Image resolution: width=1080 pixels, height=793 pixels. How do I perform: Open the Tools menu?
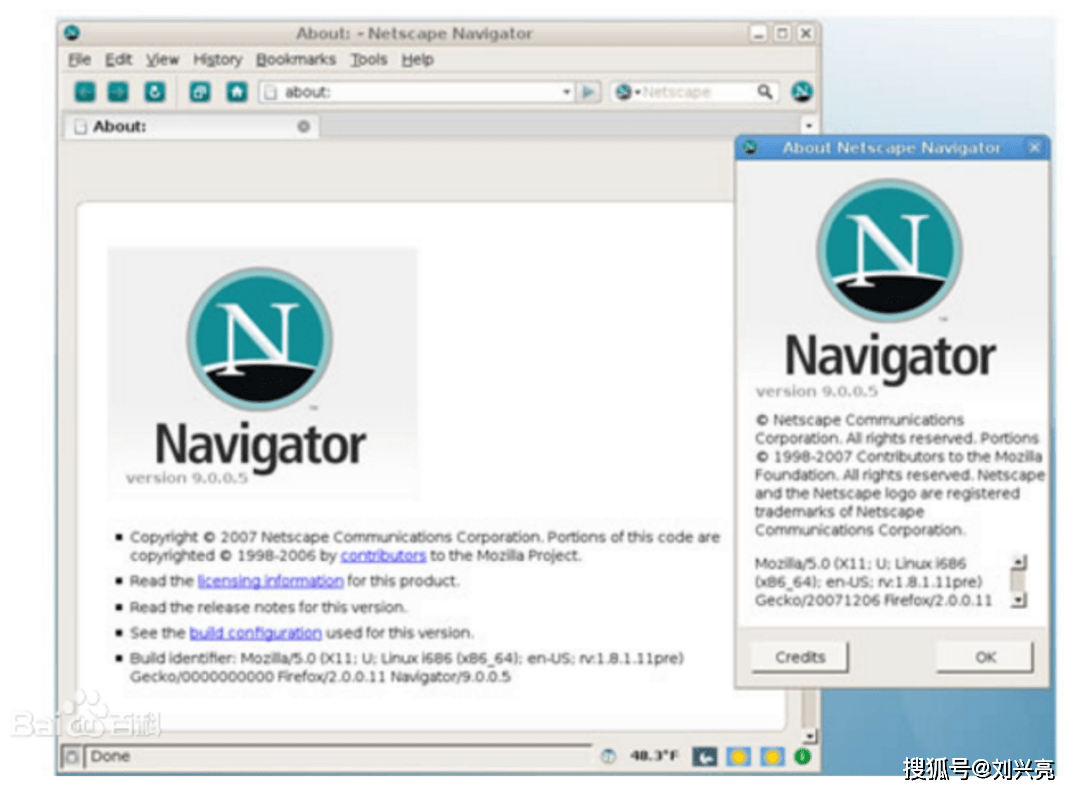point(369,59)
